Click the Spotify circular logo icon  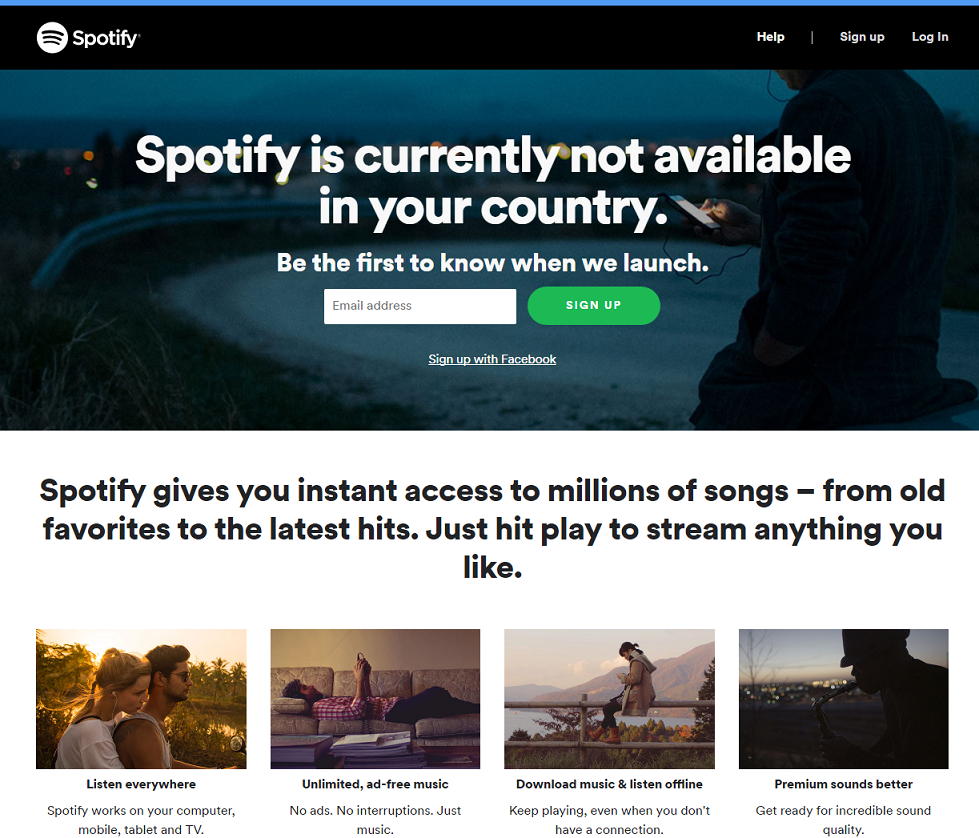50,38
